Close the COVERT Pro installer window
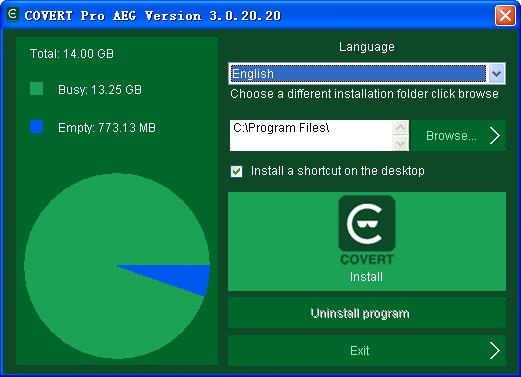Screen dimensions: 521x377 [x=505, y=15]
